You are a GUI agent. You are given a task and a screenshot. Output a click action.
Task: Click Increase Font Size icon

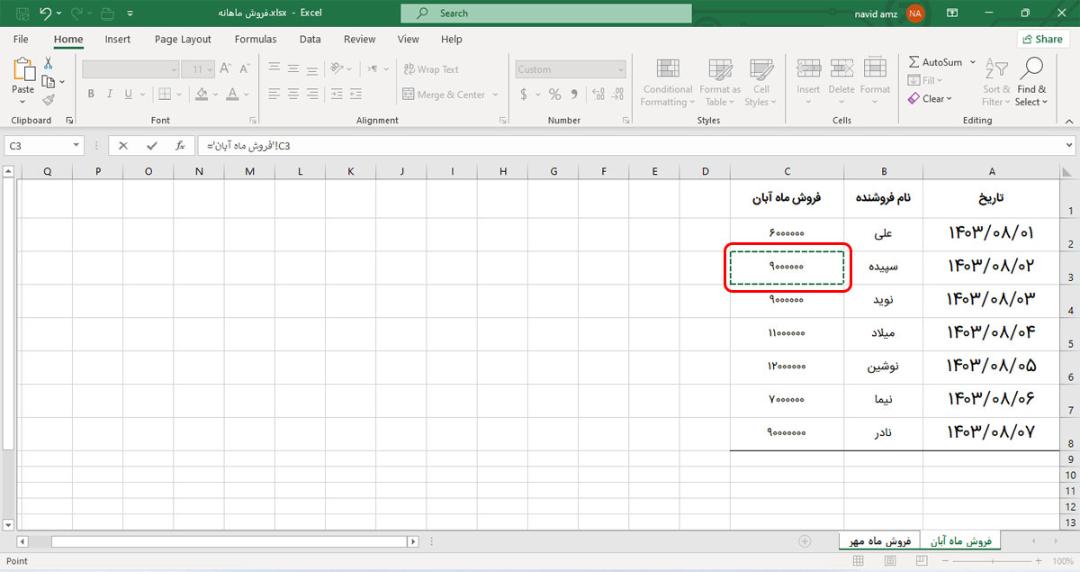point(225,69)
